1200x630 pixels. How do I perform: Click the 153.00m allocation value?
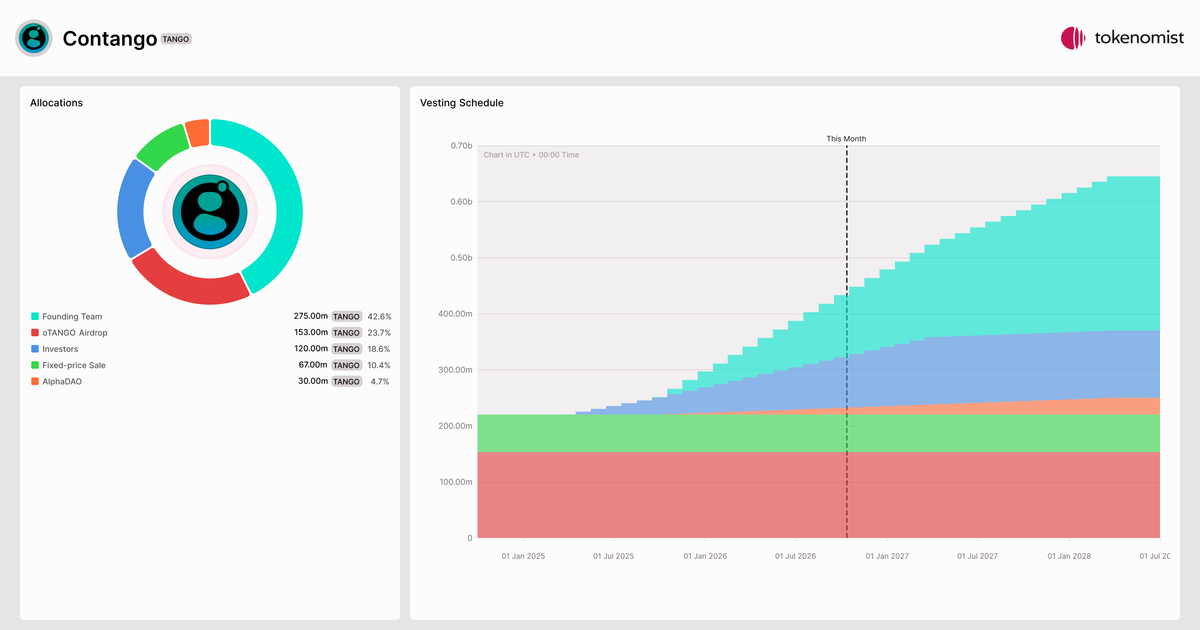(x=310, y=332)
